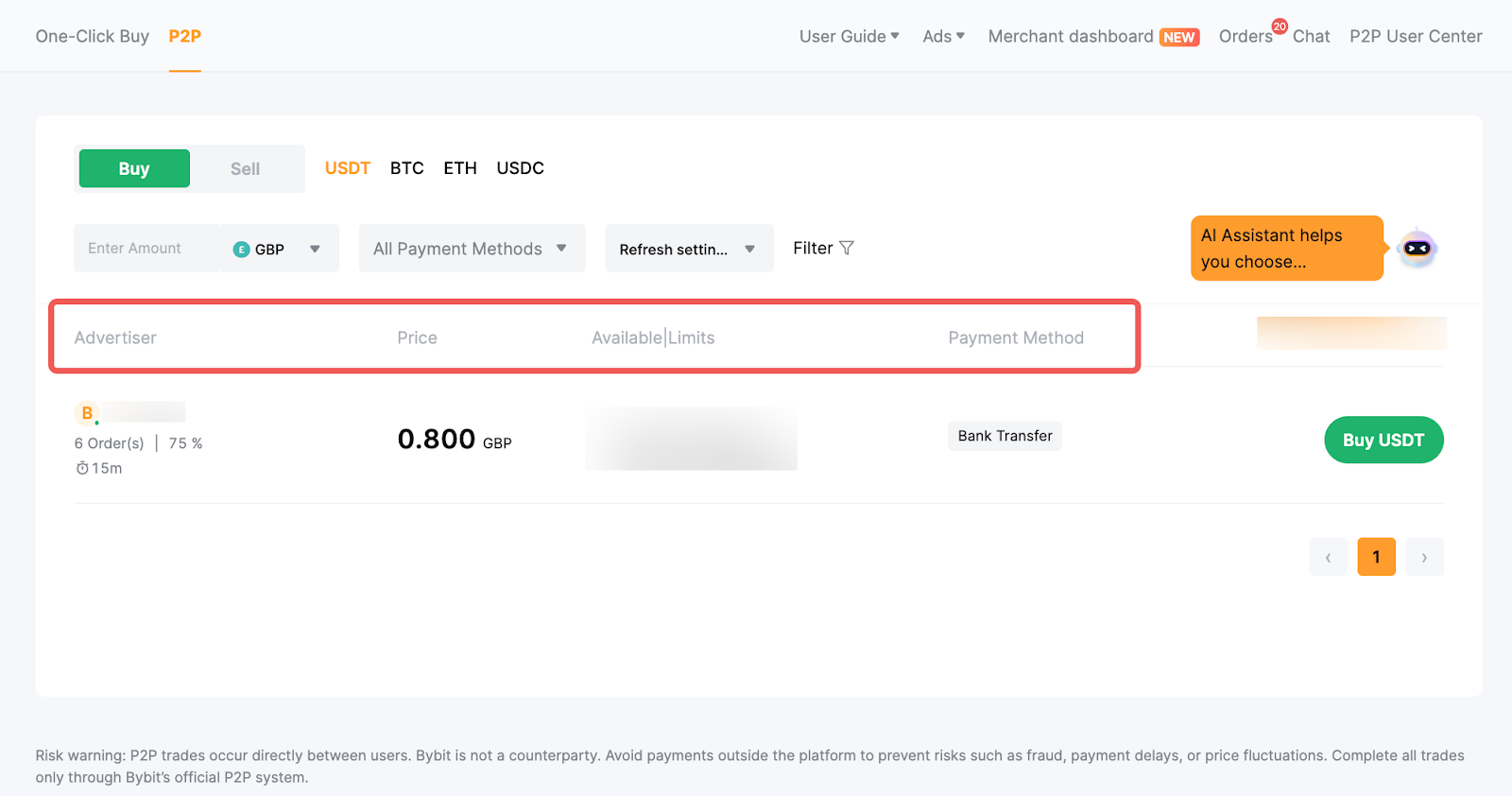This screenshot has height=796, width=1512.
Task: Click the advertiser avatar icon B
Action: pyautogui.click(x=87, y=413)
